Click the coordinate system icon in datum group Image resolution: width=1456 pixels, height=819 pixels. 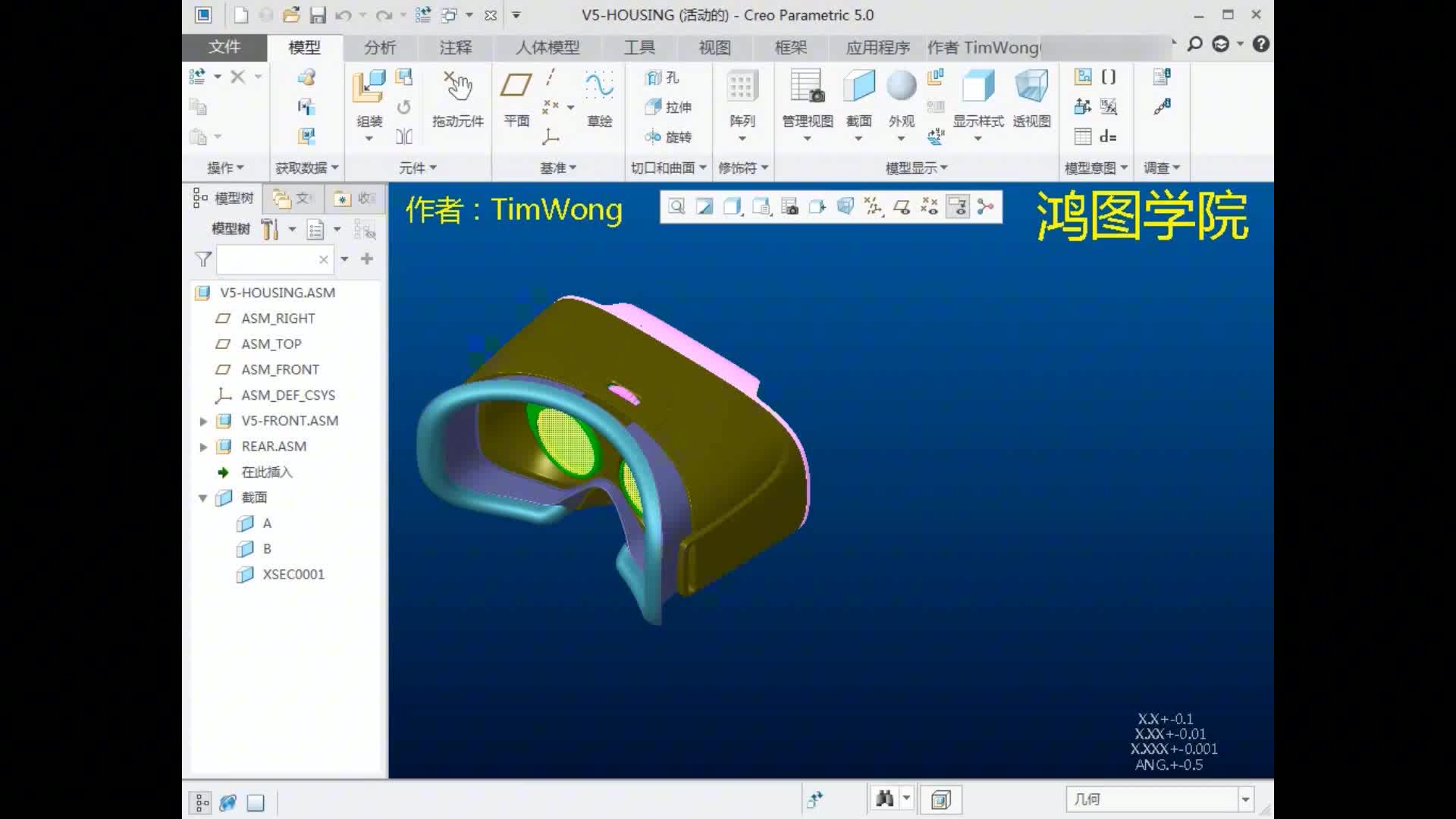551,136
